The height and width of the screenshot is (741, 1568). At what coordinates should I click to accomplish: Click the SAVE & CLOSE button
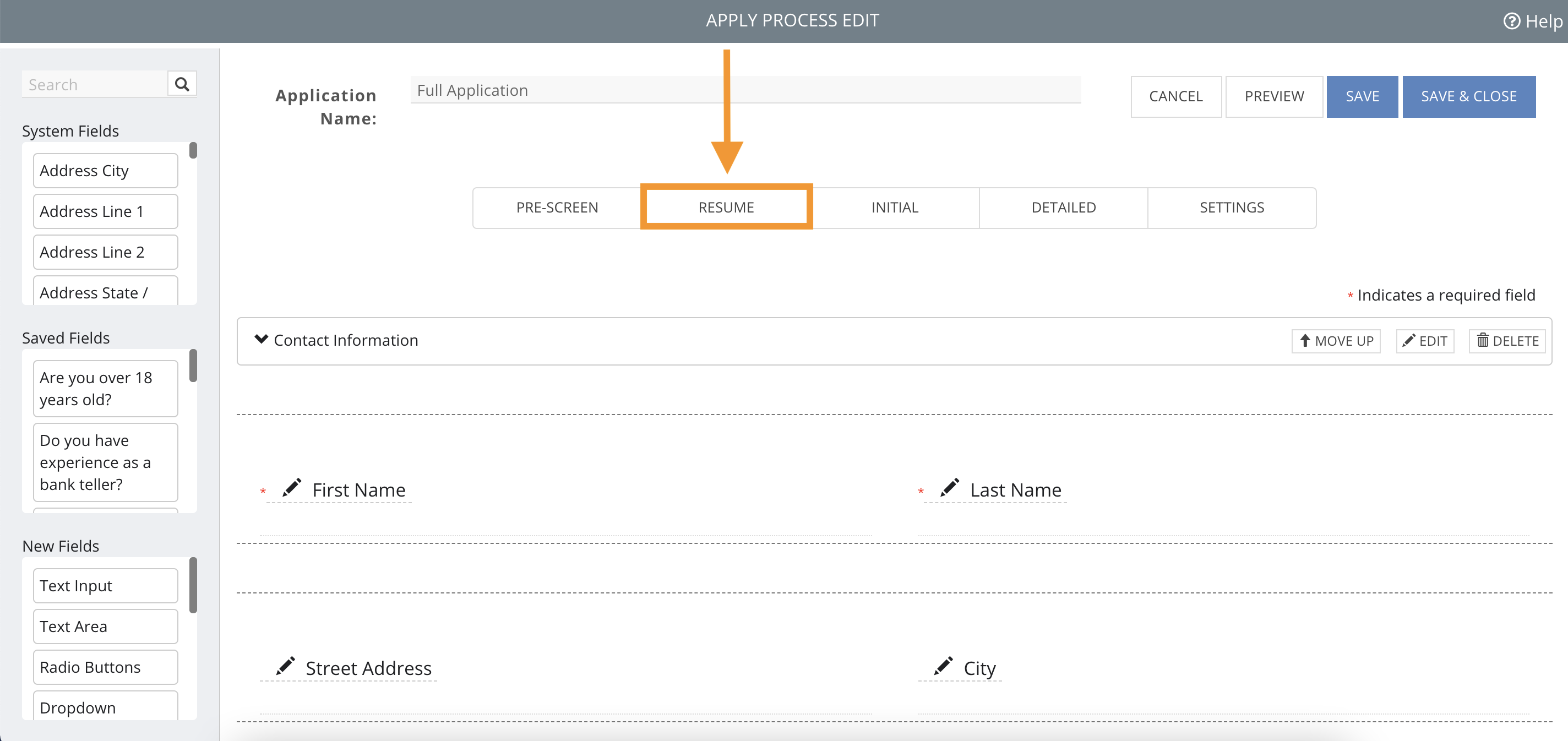(1469, 97)
